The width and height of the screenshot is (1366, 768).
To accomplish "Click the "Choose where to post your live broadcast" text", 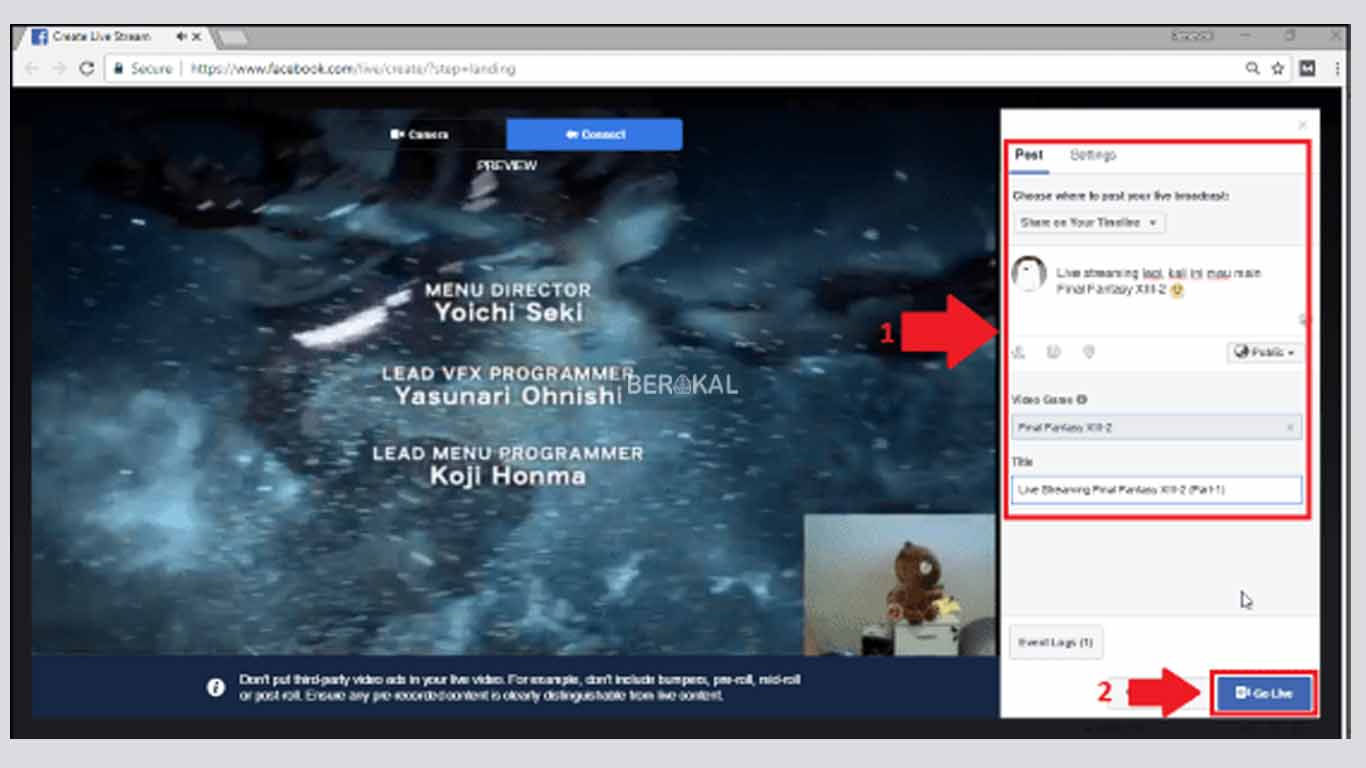I will (1121, 196).
